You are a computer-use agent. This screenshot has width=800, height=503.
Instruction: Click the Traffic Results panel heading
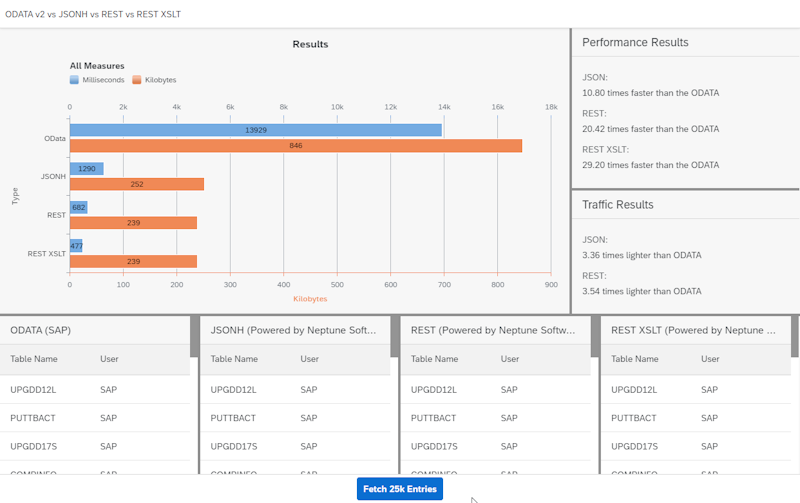617,205
